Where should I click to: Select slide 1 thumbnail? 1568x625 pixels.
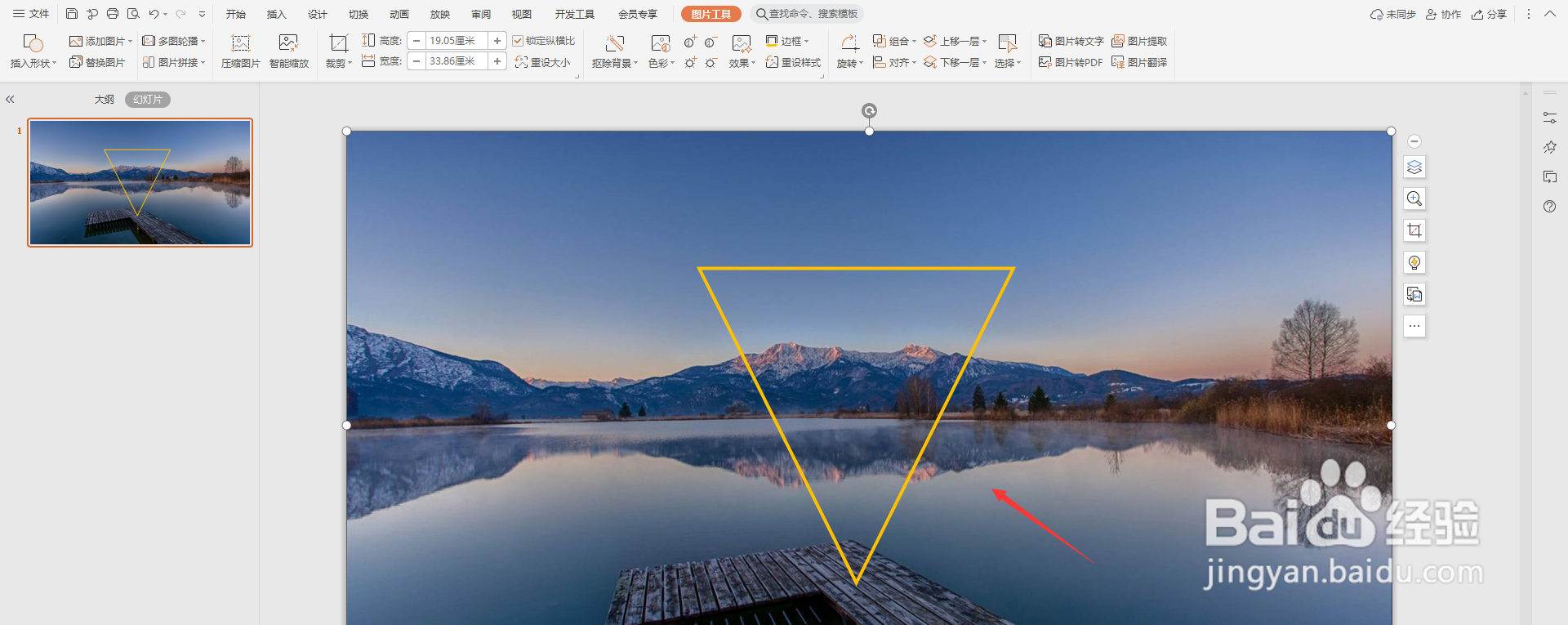coord(140,182)
